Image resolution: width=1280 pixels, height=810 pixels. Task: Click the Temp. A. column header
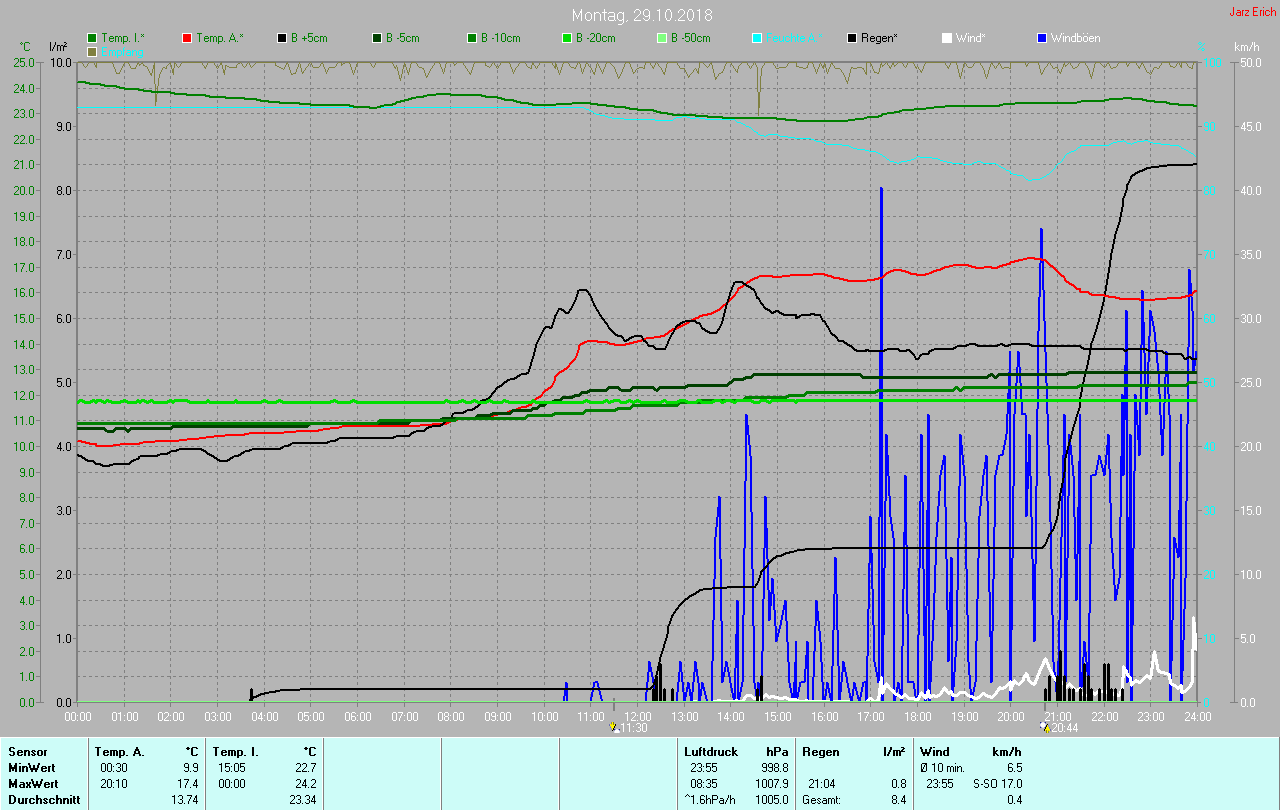click(x=119, y=751)
